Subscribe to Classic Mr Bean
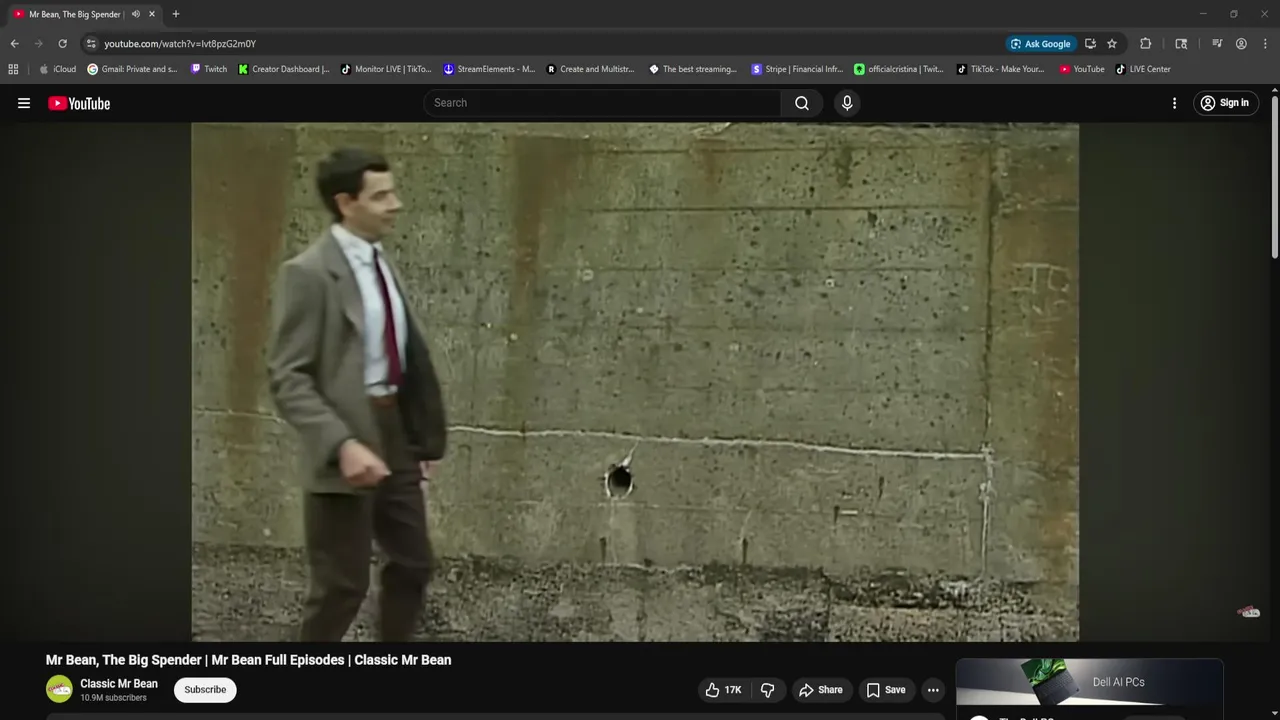 205,690
